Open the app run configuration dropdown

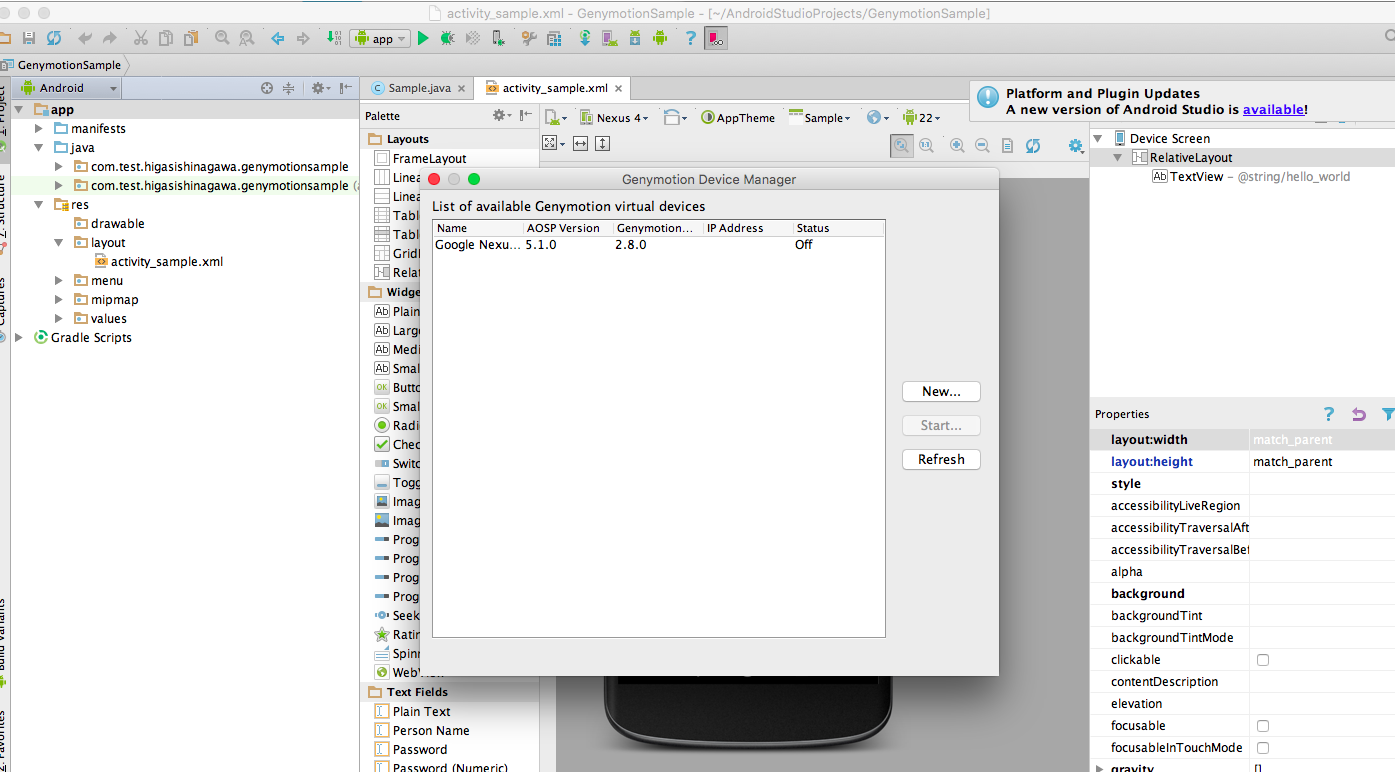(381, 39)
